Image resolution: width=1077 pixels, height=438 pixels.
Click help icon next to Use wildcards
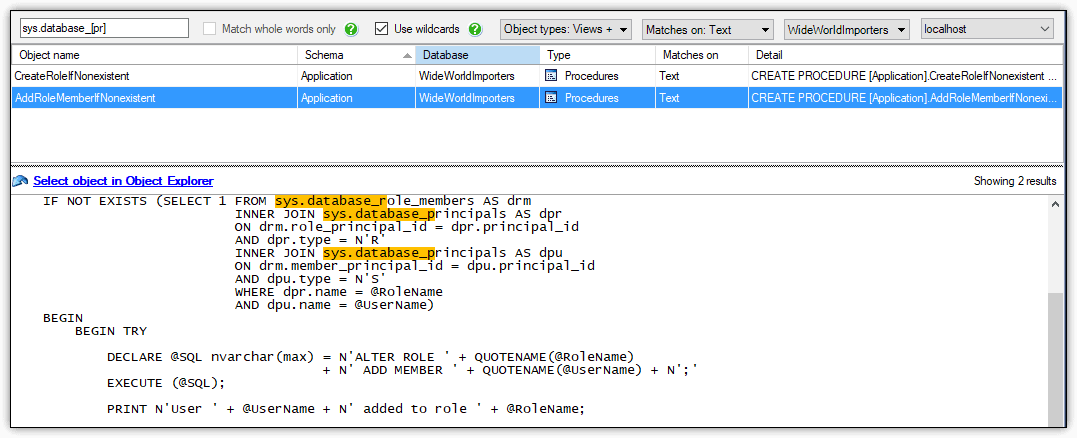tap(475, 30)
